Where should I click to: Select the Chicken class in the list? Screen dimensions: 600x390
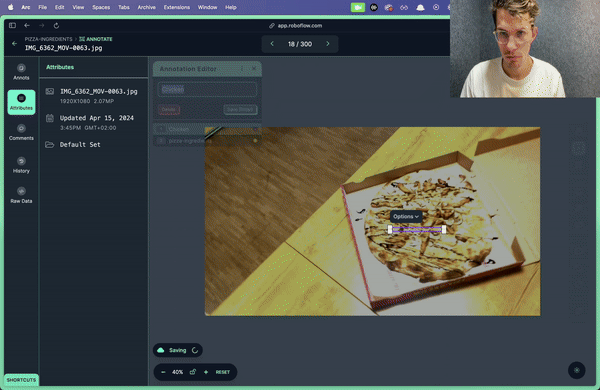click(207, 129)
